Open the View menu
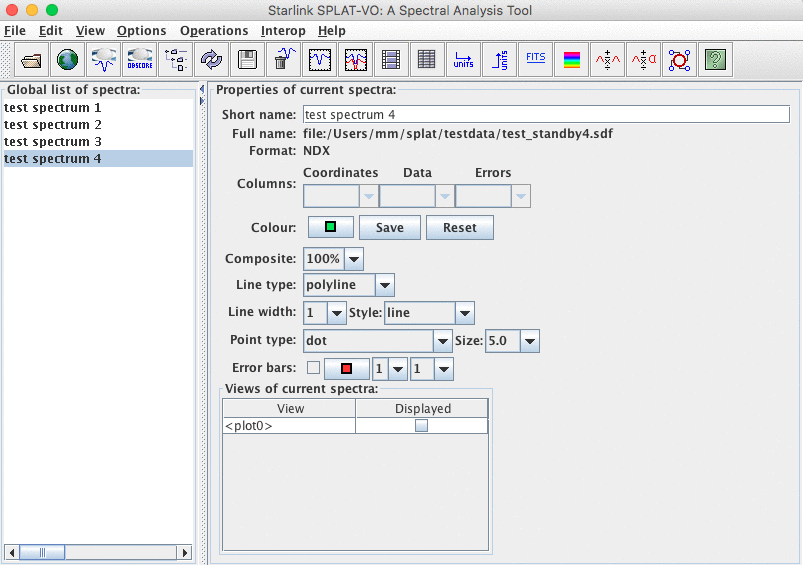Viewport: 803px width, 565px height. click(x=90, y=31)
